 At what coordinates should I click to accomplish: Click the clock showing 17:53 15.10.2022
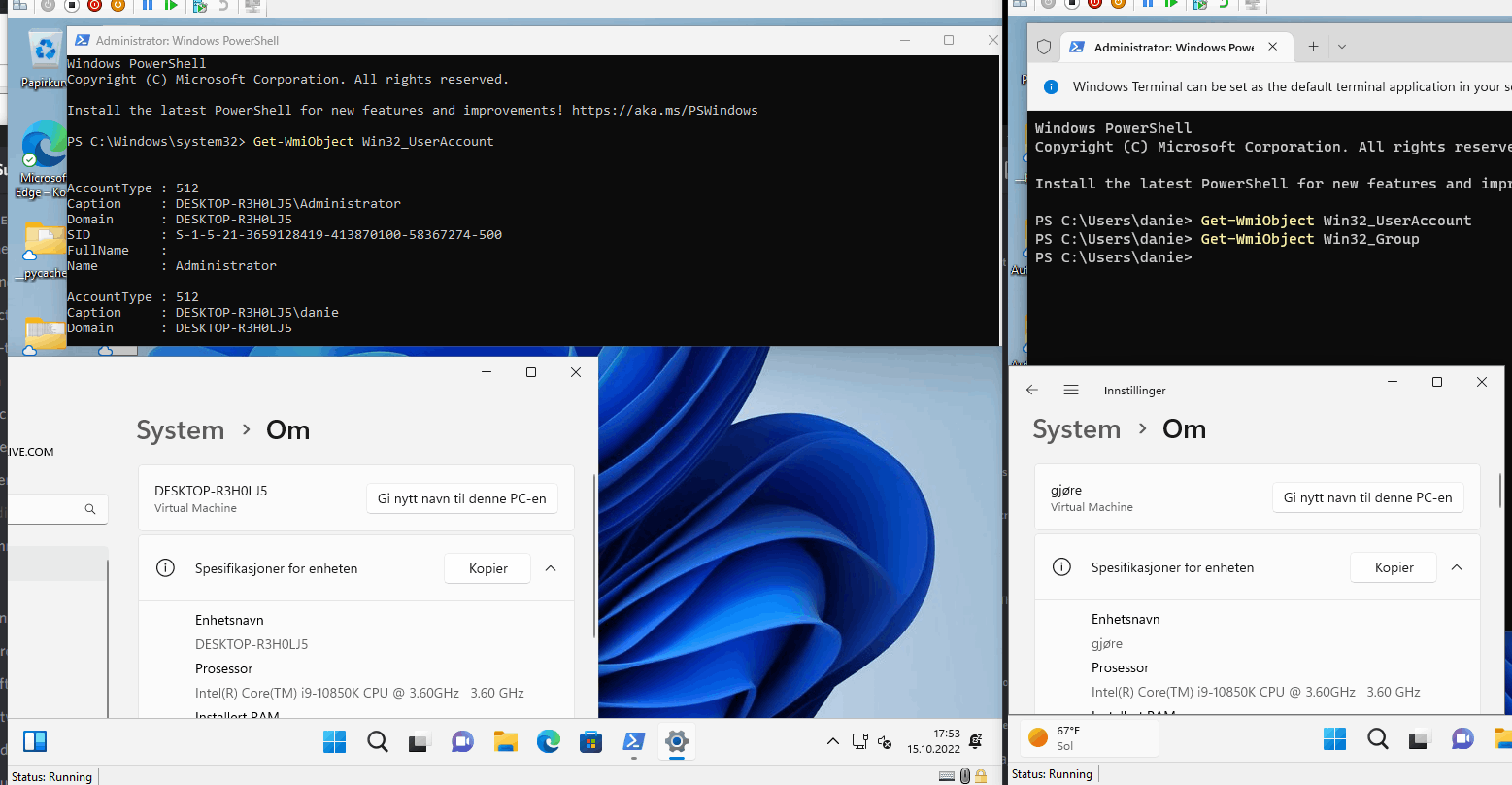933,741
